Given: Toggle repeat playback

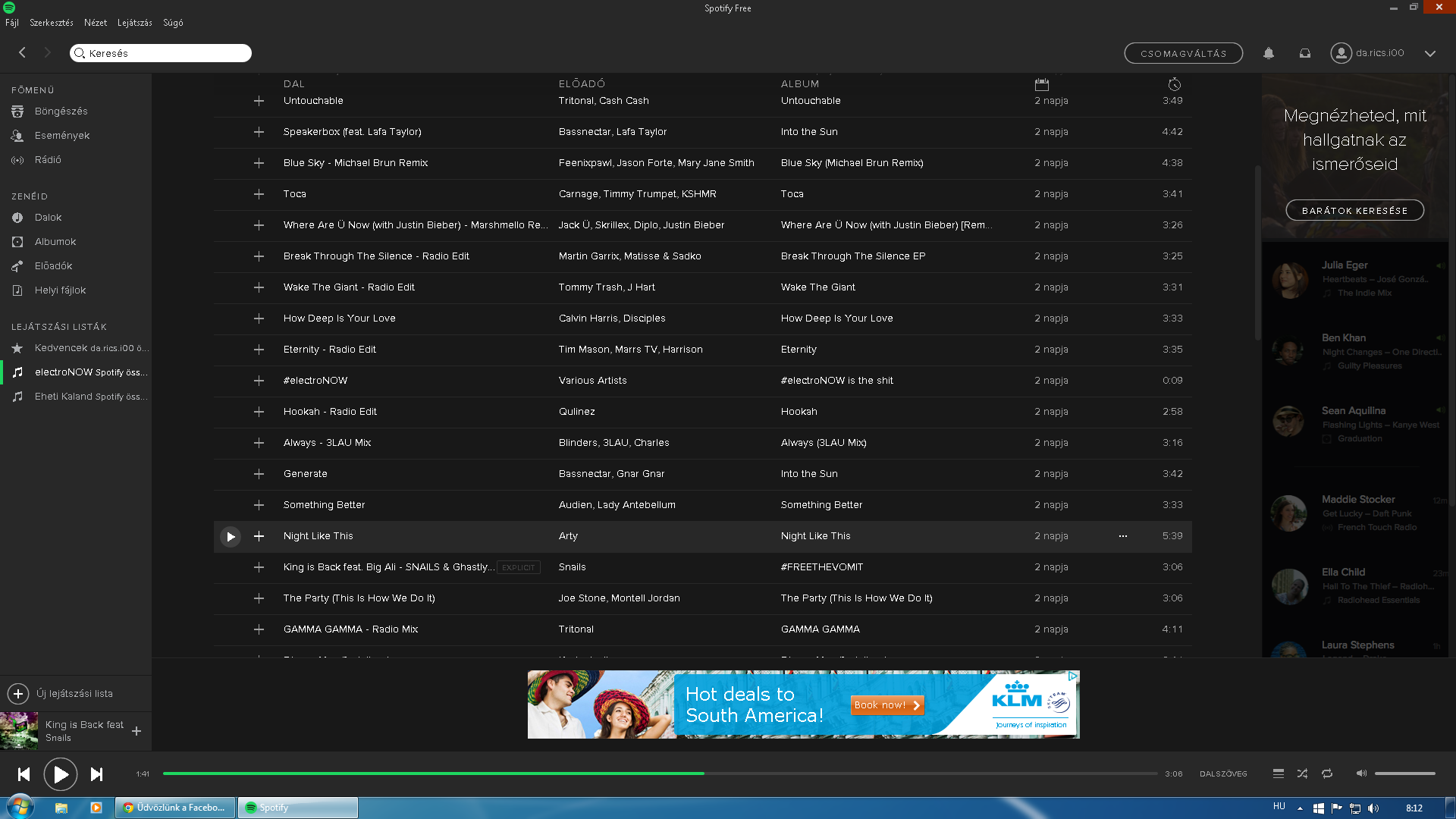Looking at the screenshot, I should point(1327,773).
